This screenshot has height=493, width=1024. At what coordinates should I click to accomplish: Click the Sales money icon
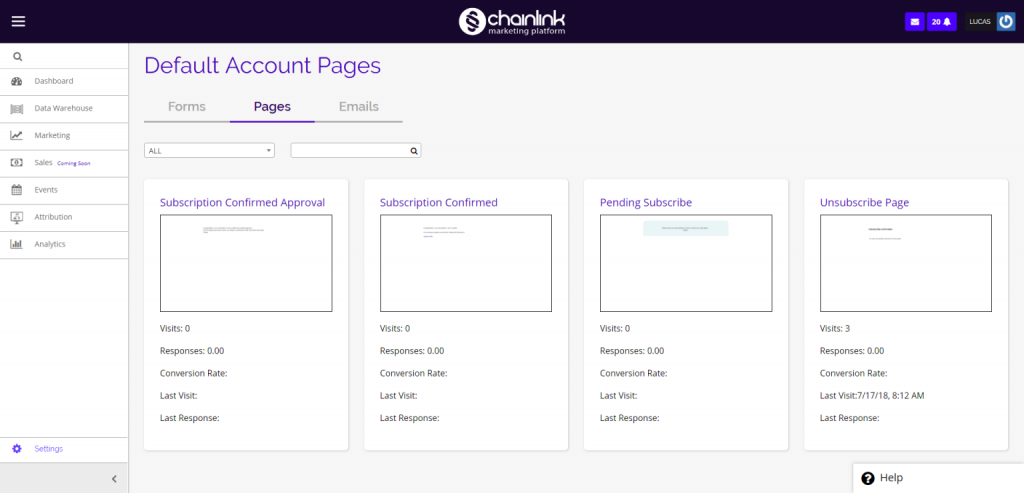(17, 163)
